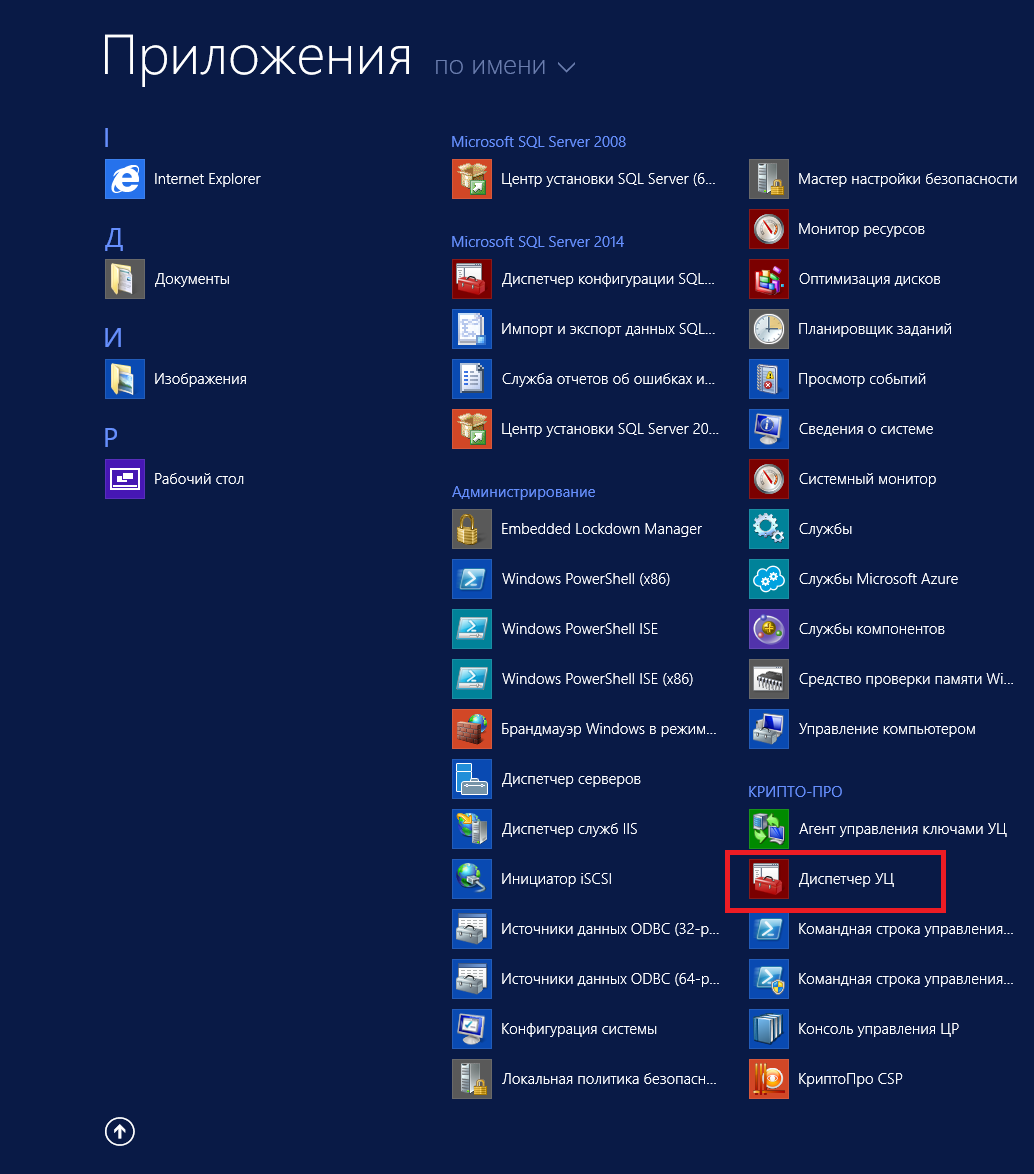1034x1174 pixels.
Task: Open the Документы folder icon
Action: [x=124, y=279]
